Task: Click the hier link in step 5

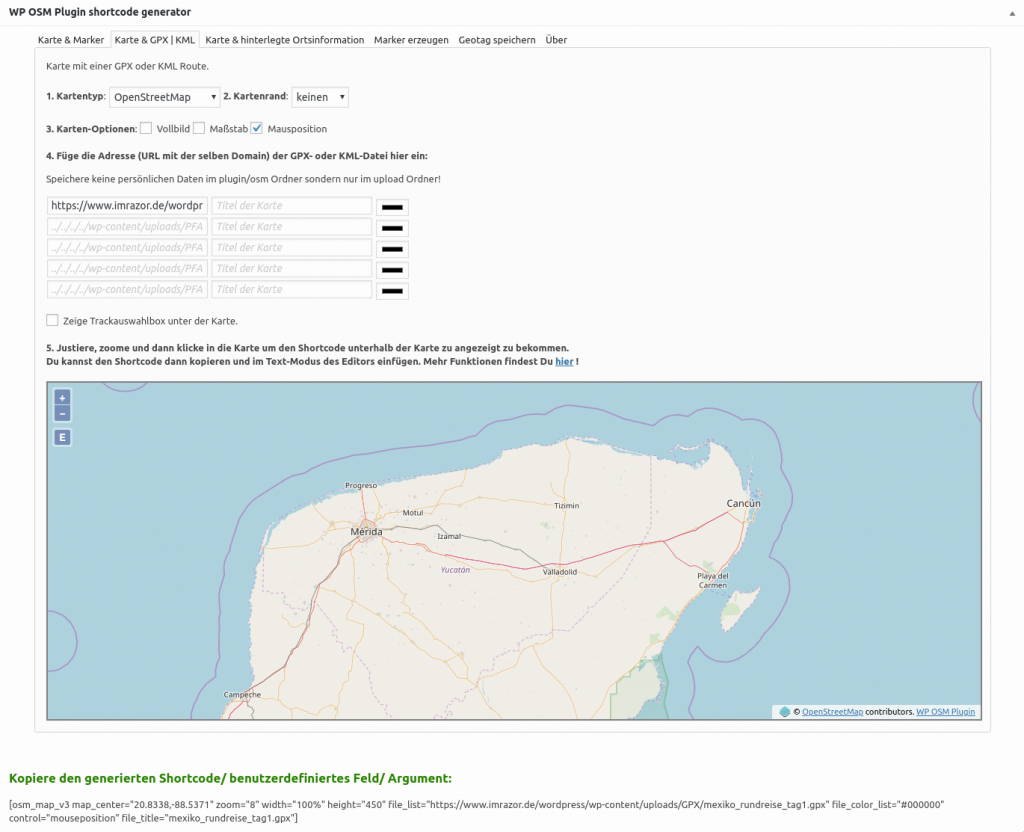Action: [x=564, y=361]
